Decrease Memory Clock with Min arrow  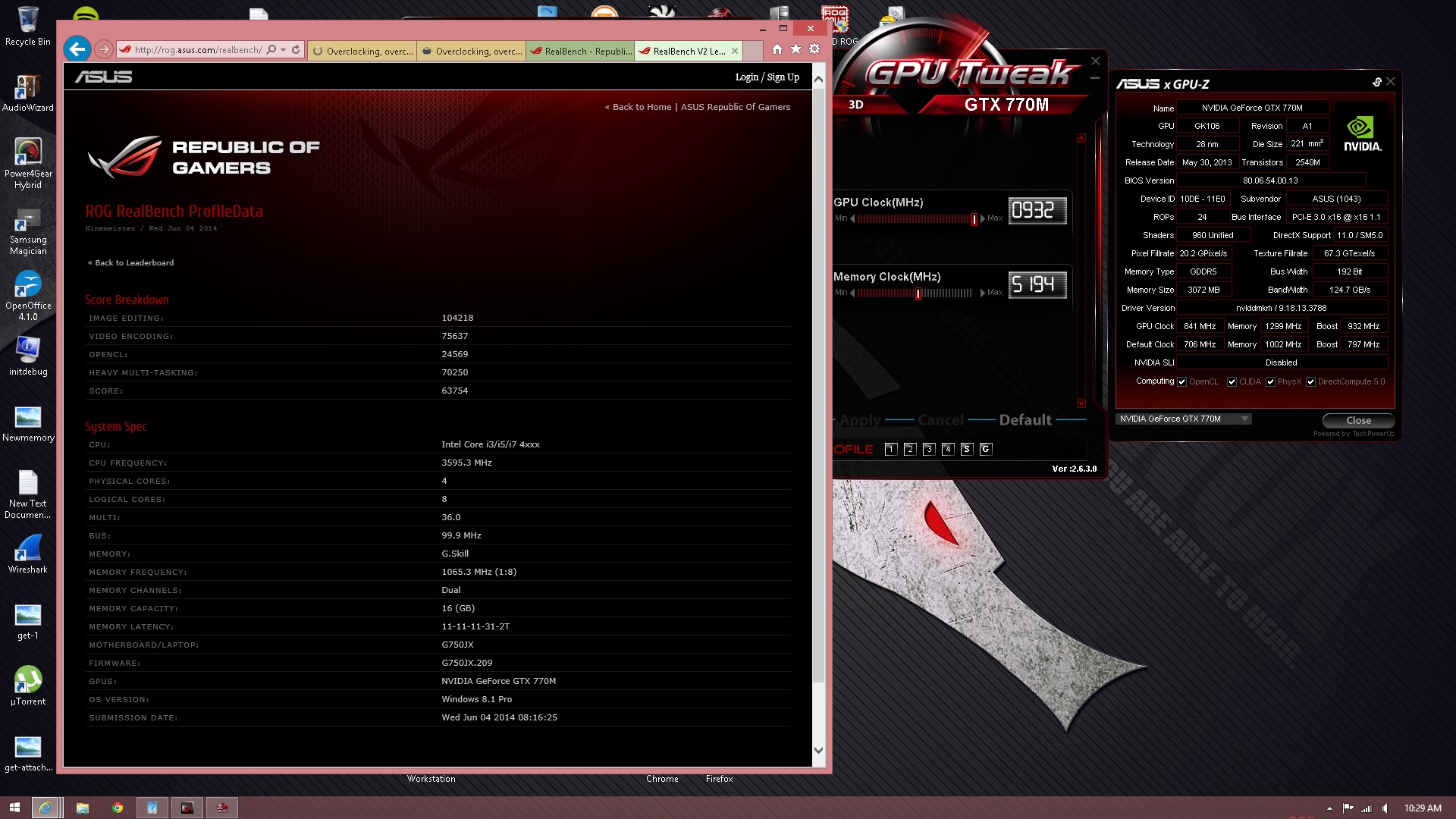[852, 293]
